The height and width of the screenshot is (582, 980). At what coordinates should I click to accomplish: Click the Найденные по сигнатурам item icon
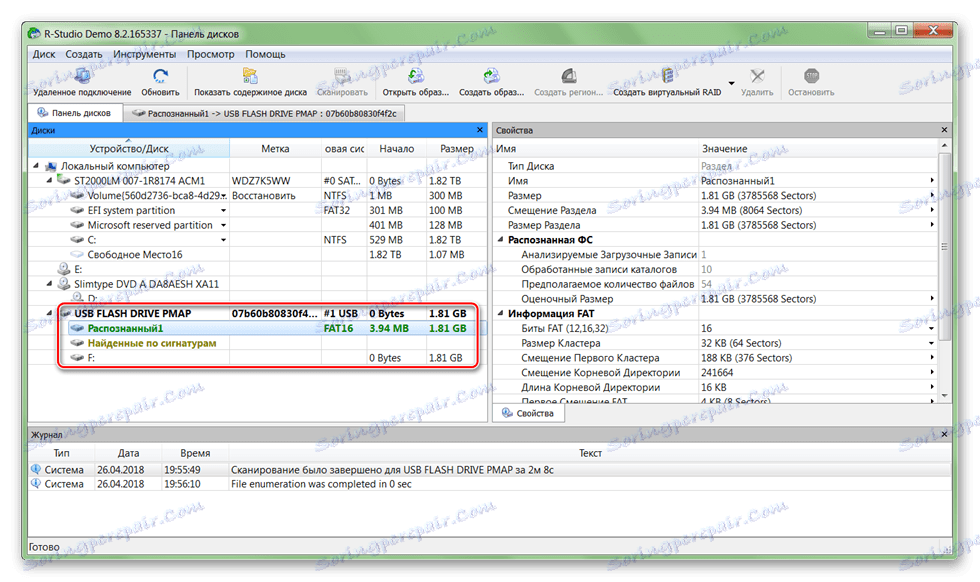[x=78, y=343]
